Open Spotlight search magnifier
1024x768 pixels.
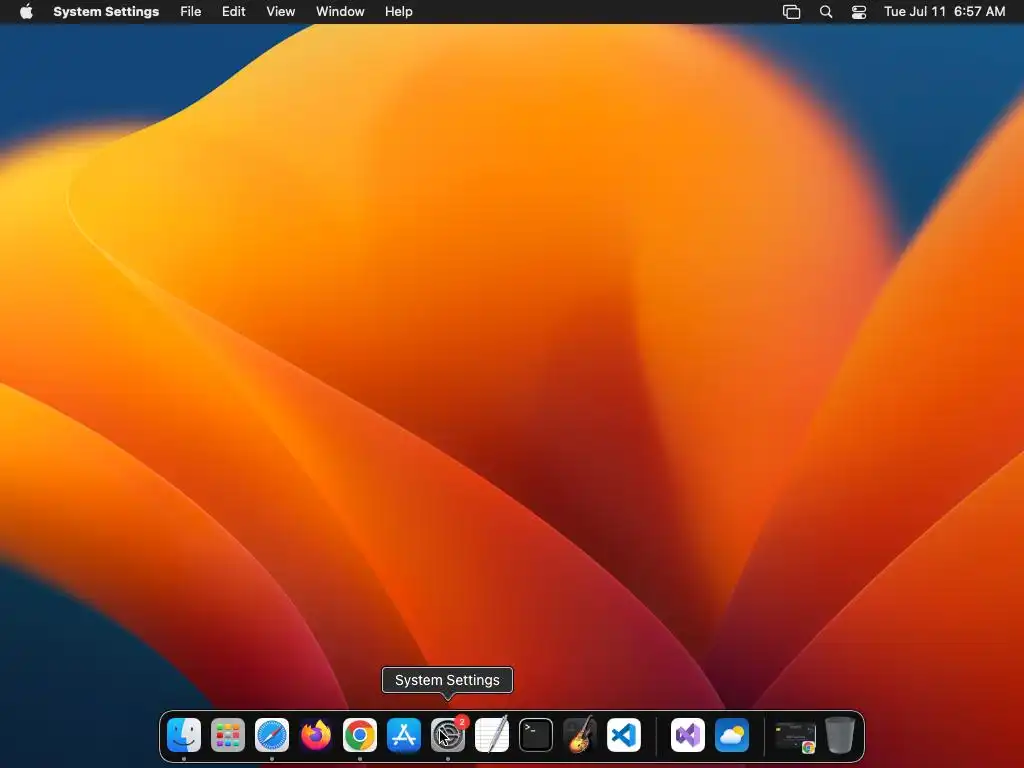tap(825, 12)
